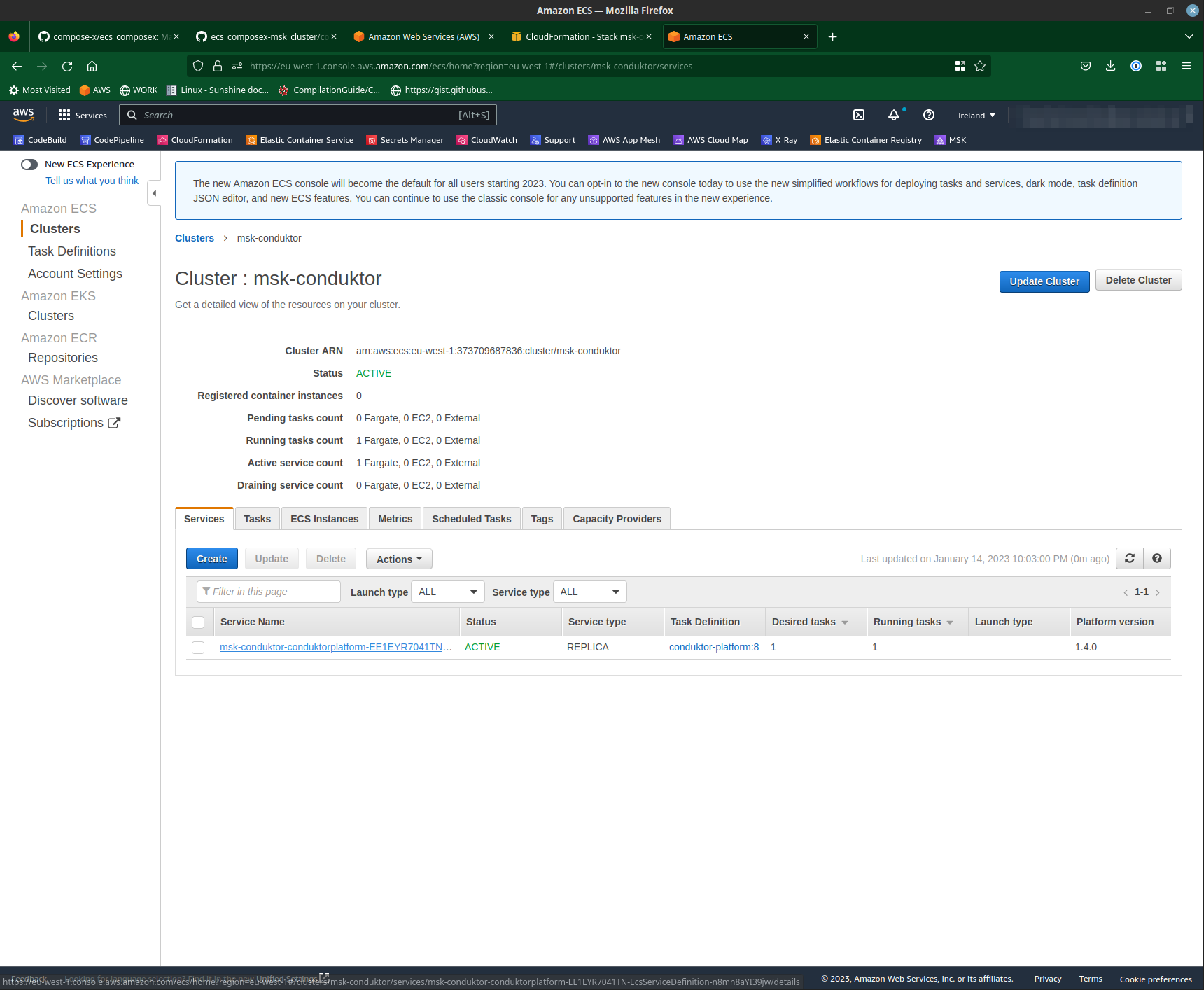Open msk-conduktor-conduktorplatform service link
Screen dimensions: 1204x990
(x=335, y=647)
